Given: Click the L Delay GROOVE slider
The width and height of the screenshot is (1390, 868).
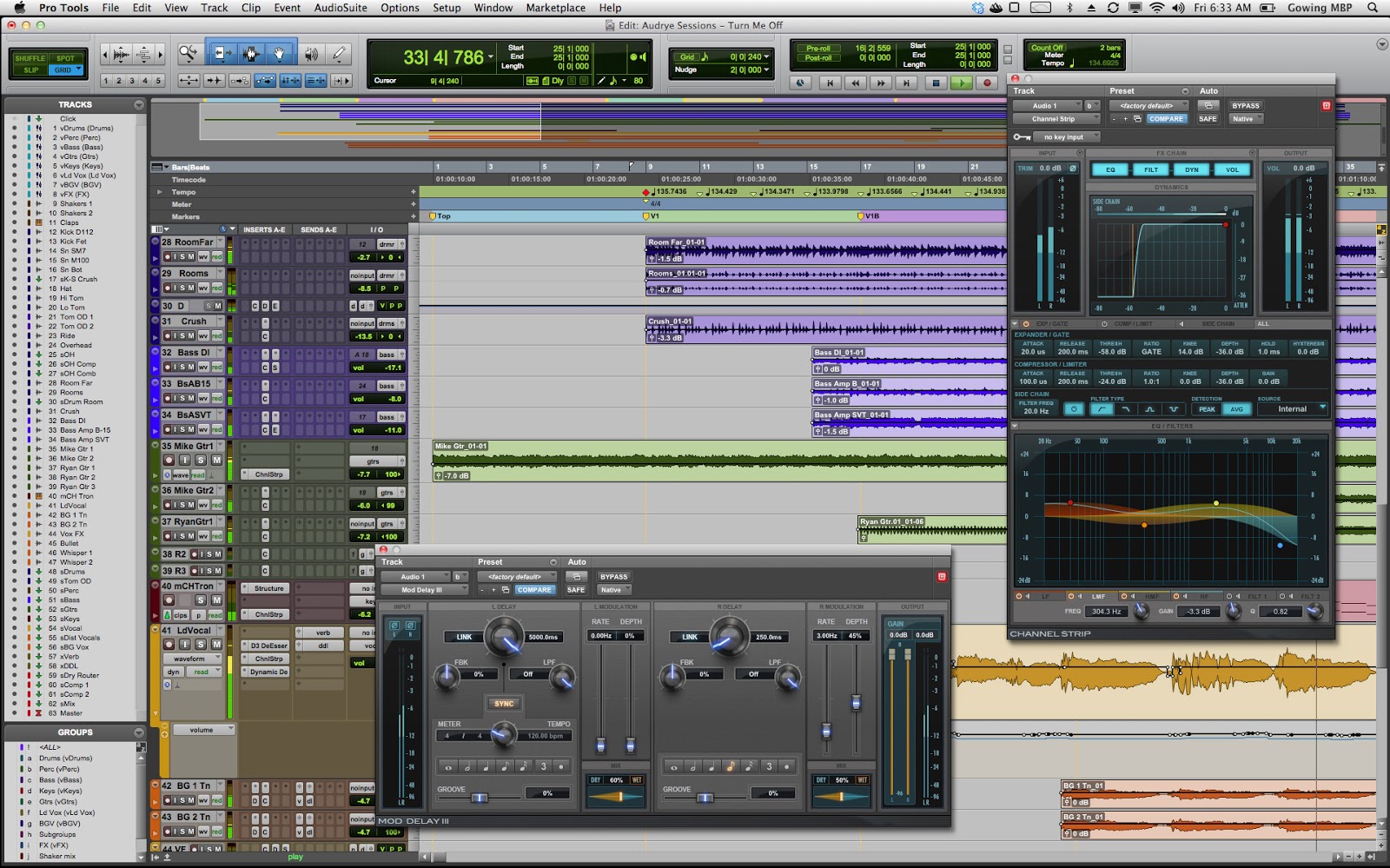Looking at the screenshot, I should point(480,796).
